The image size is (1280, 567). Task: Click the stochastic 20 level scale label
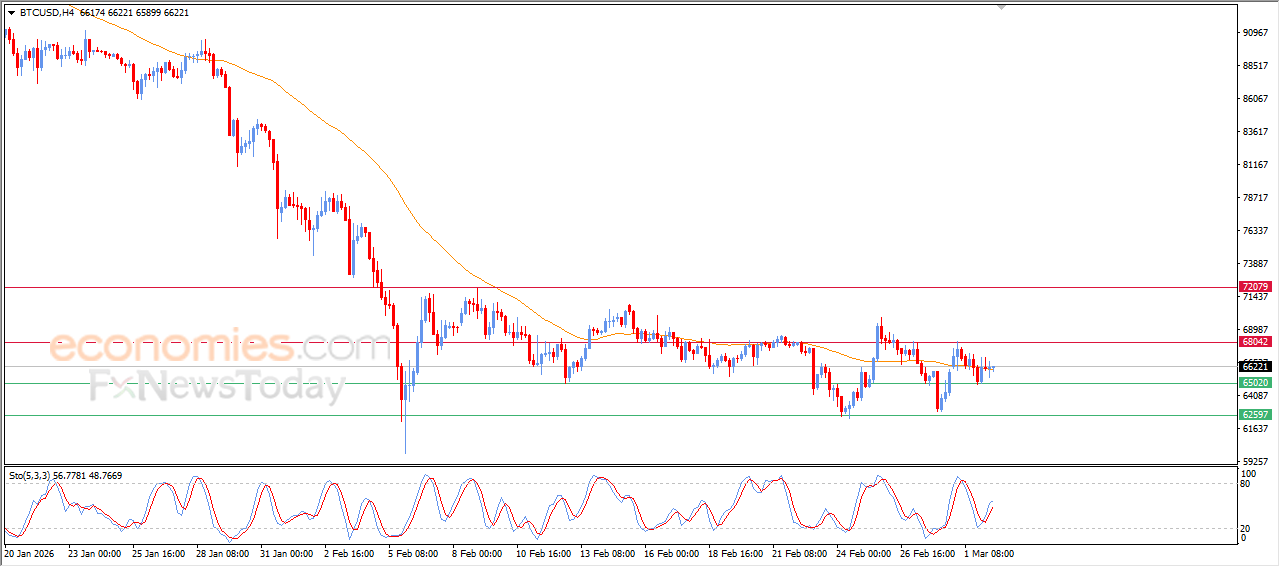point(1246,528)
